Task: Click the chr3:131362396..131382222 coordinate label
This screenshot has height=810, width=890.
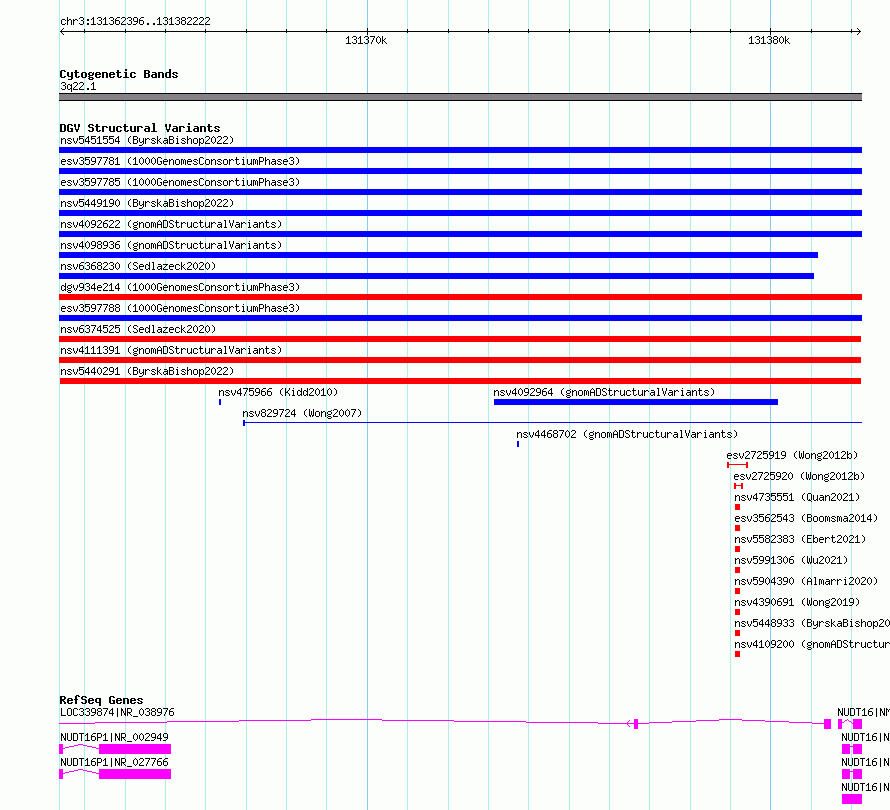Action: 135,22
